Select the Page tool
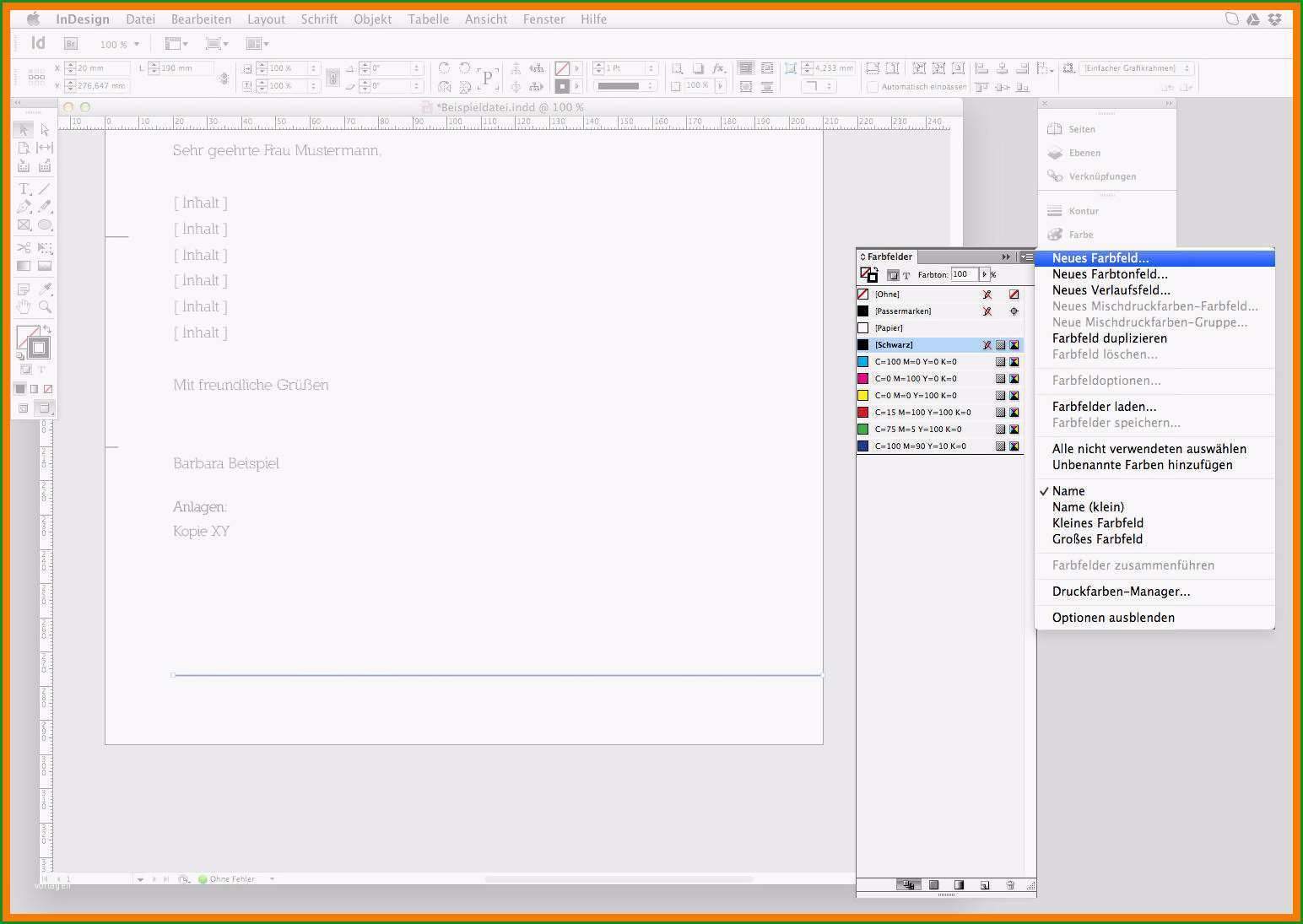 tap(24, 148)
